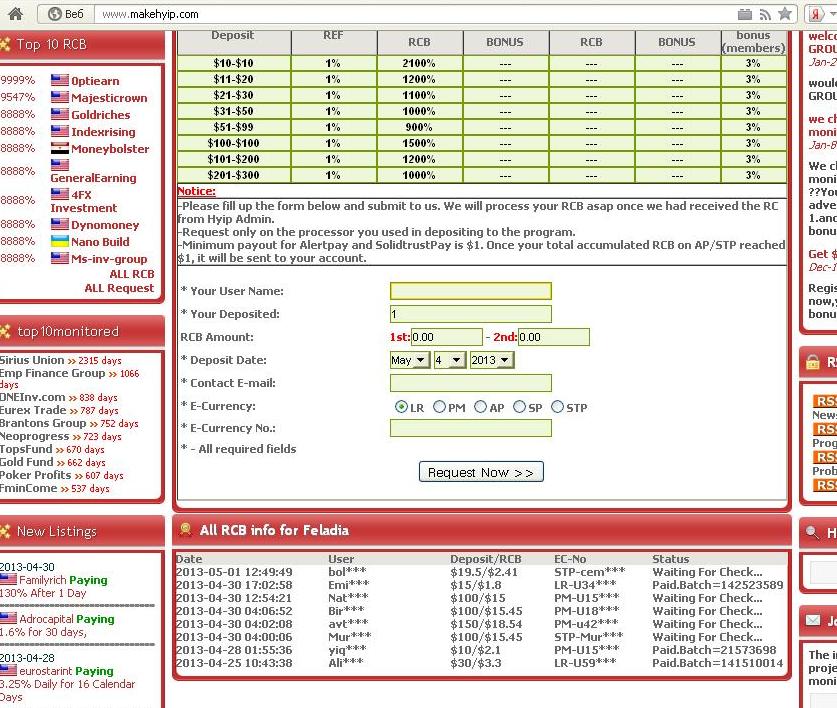Click the Contact E-mail field
837x708 pixels.
point(470,383)
